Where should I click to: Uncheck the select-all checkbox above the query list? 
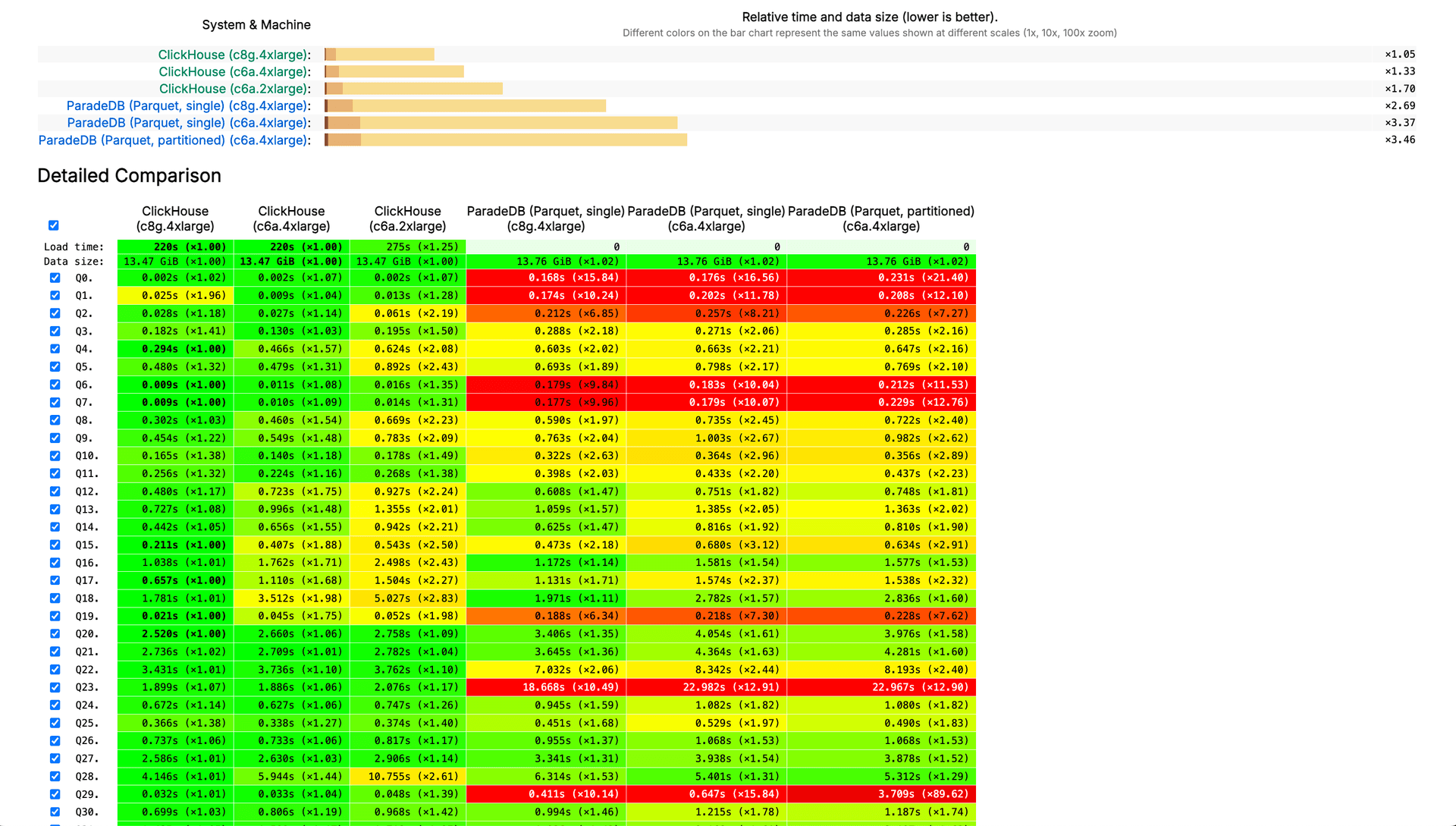pyautogui.click(x=53, y=225)
